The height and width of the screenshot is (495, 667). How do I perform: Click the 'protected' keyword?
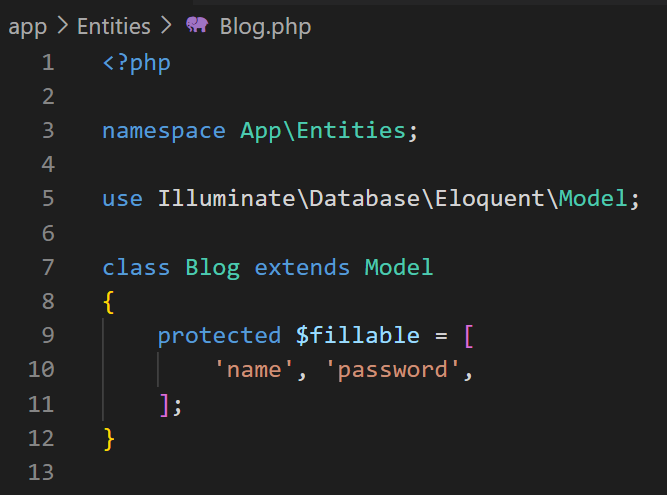coord(219,336)
